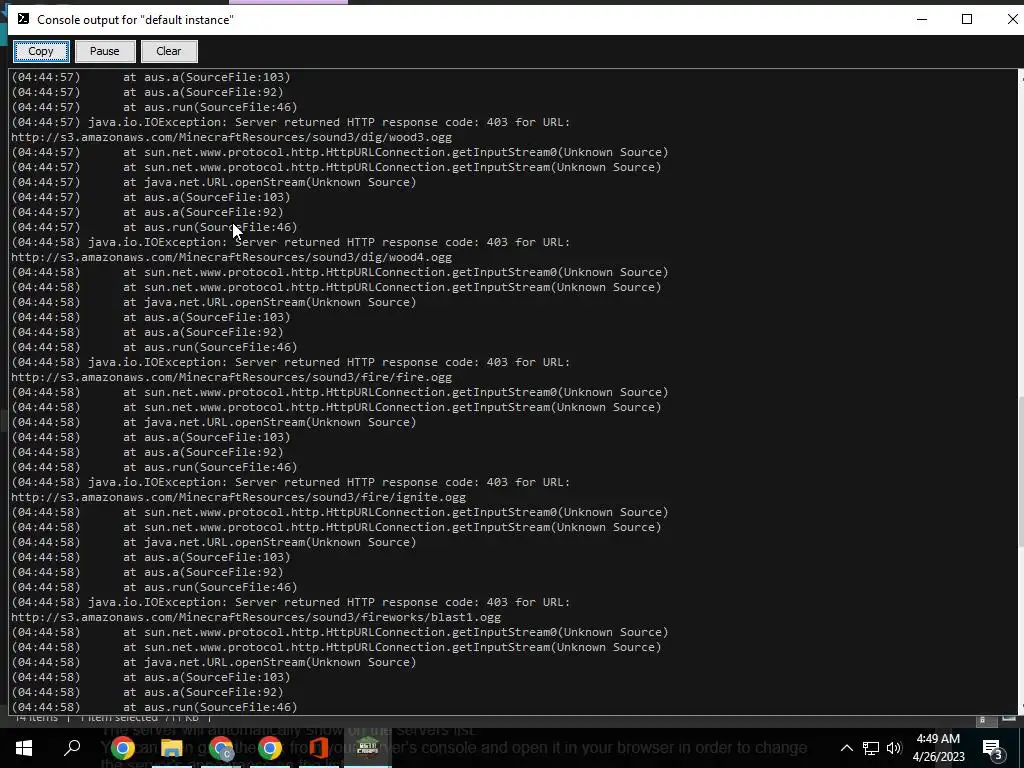This screenshot has width=1024, height=768.
Task: Open Microsoft Office icon on taskbar
Action: [319, 748]
